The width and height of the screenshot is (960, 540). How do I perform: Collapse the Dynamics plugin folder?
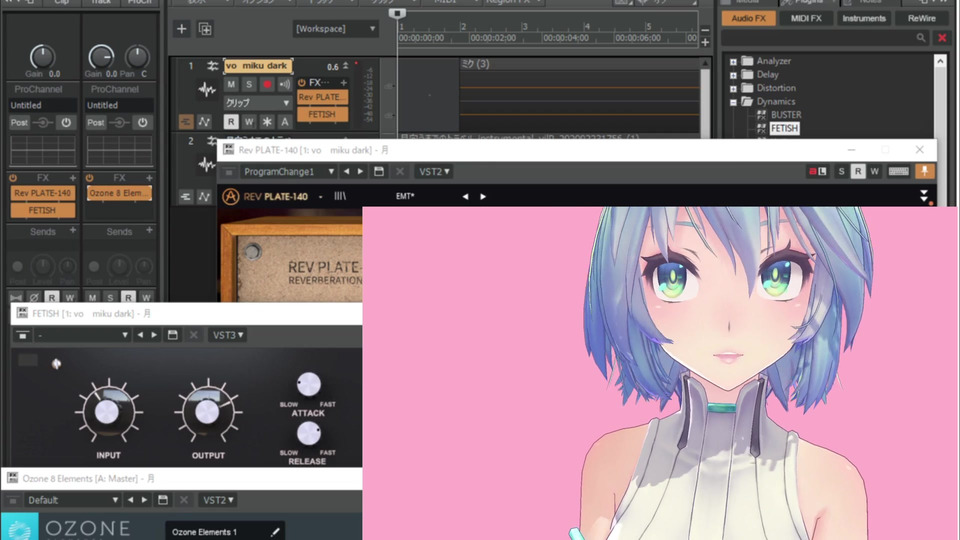tap(733, 102)
